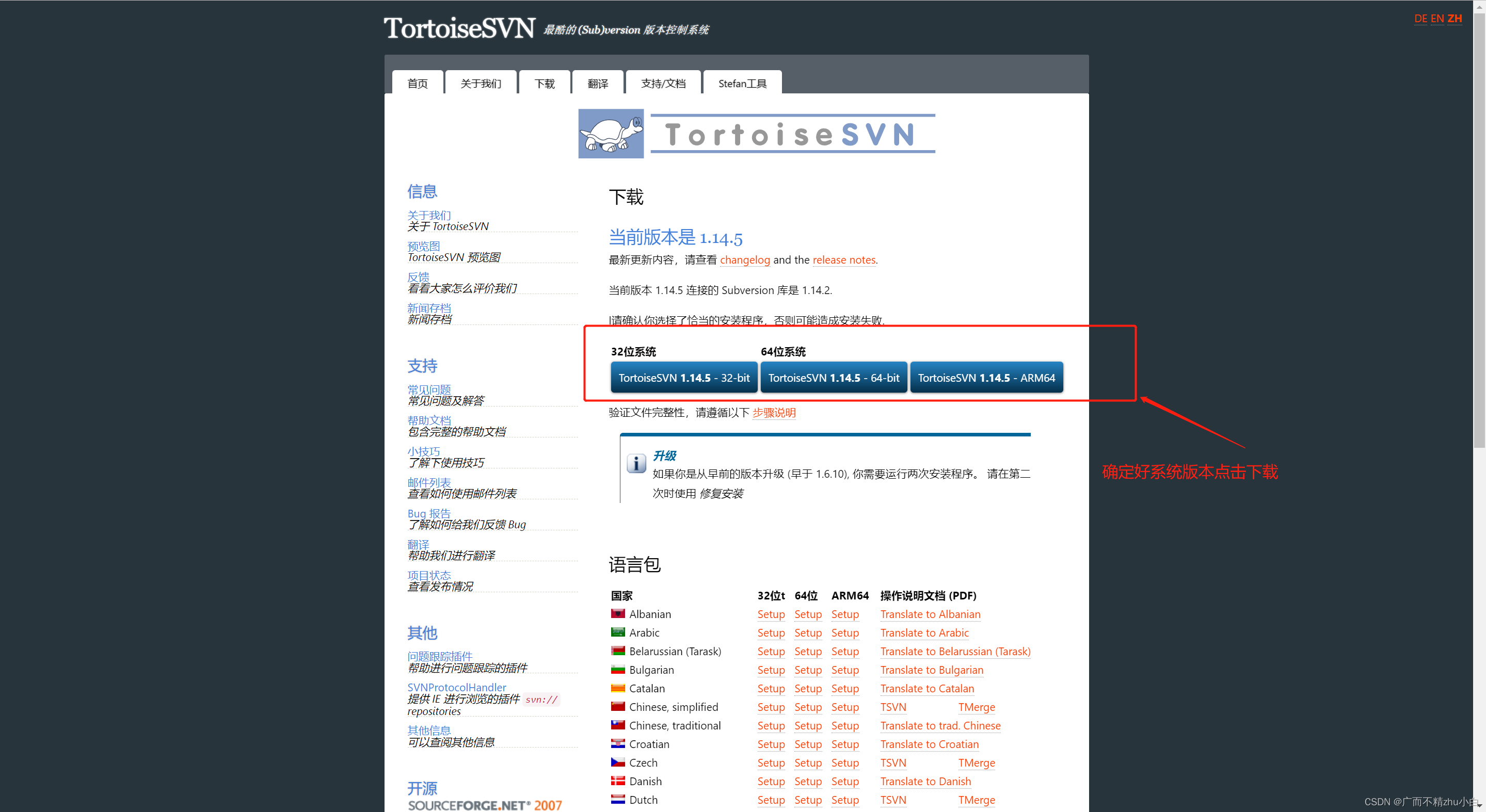Open sidebar link 预览图
Image resolution: width=1486 pixels, height=812 pixels.
[423, 246]
